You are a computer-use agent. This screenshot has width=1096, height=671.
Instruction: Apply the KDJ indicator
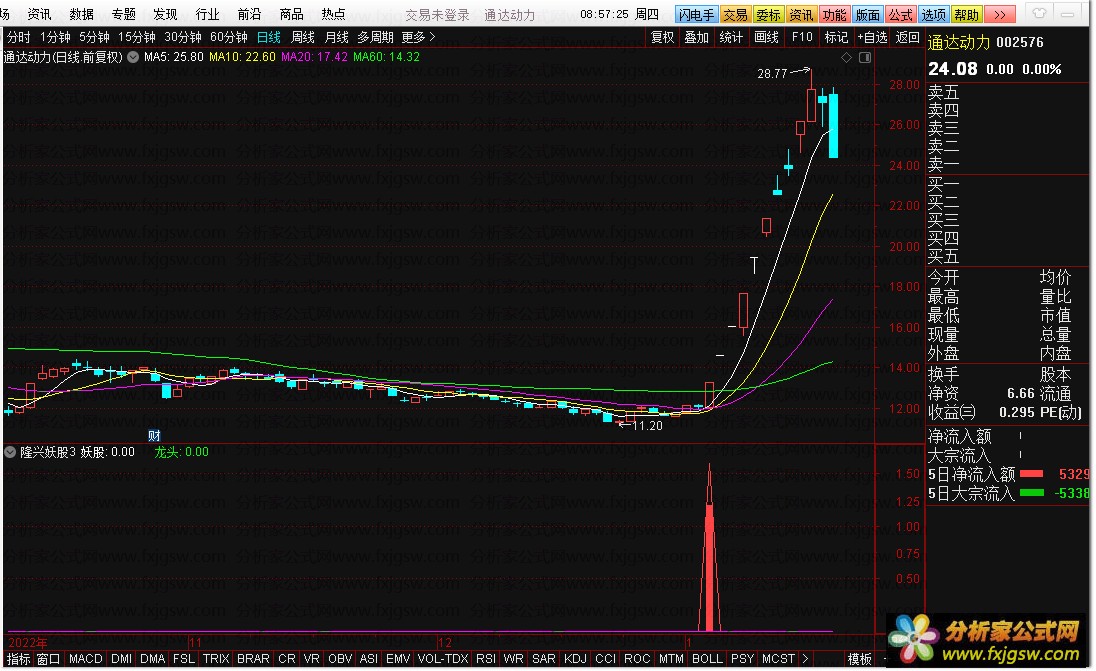(575, 658)
